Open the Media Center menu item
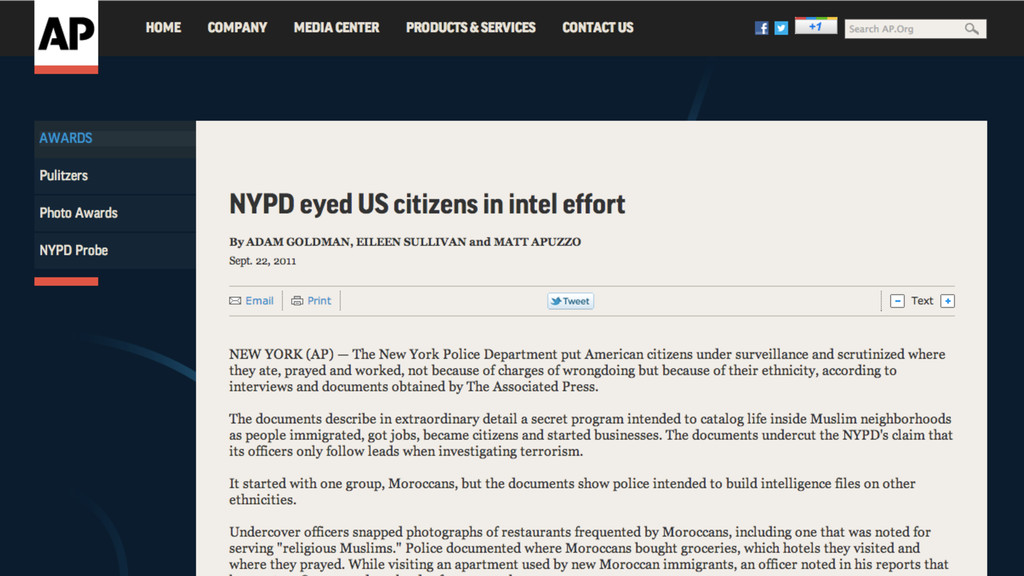The height and width of the screenshot is (576, 1024). coord(336,27)
